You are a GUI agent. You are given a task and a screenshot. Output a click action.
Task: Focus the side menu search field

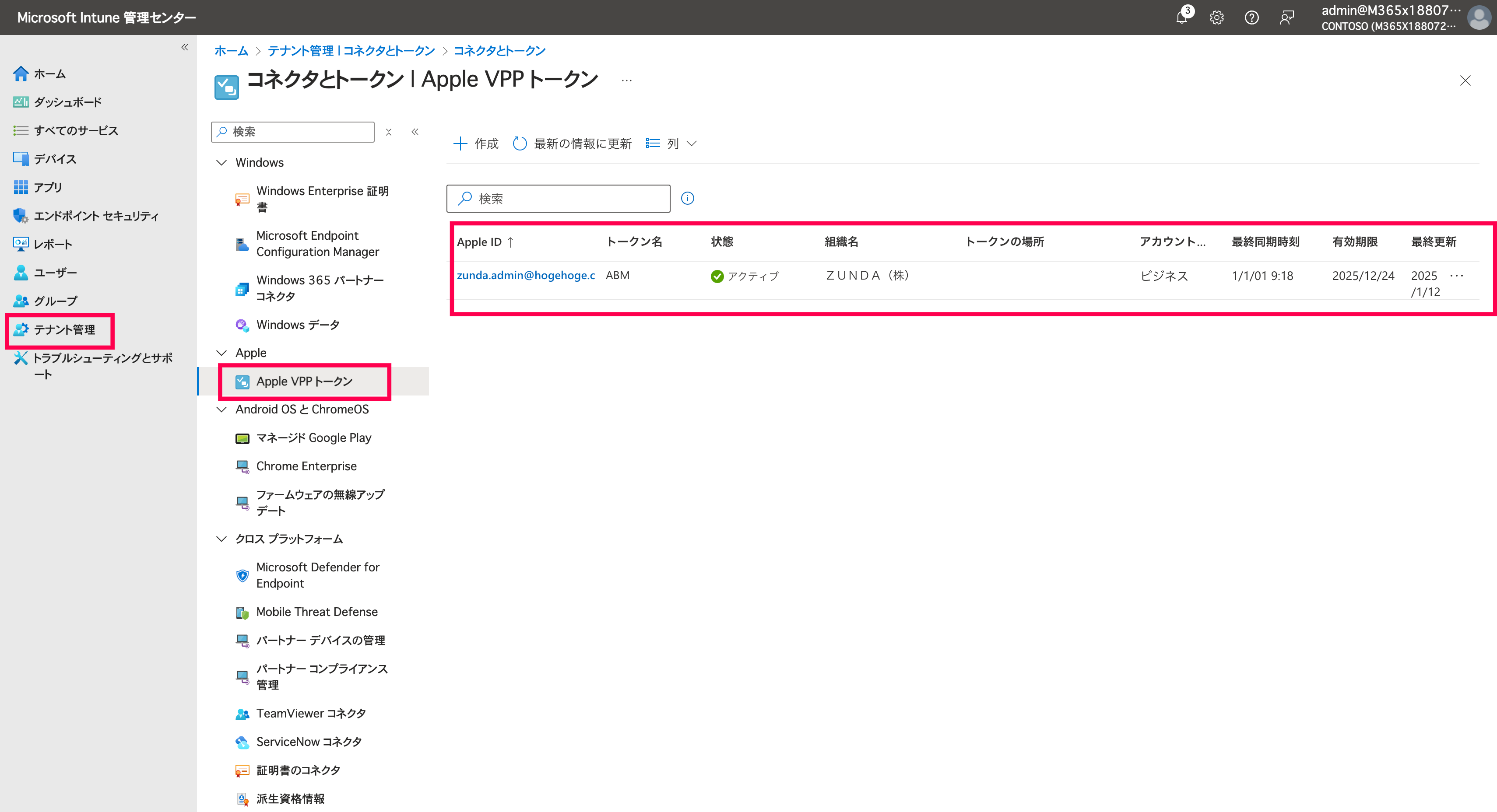tap(293, 132)
